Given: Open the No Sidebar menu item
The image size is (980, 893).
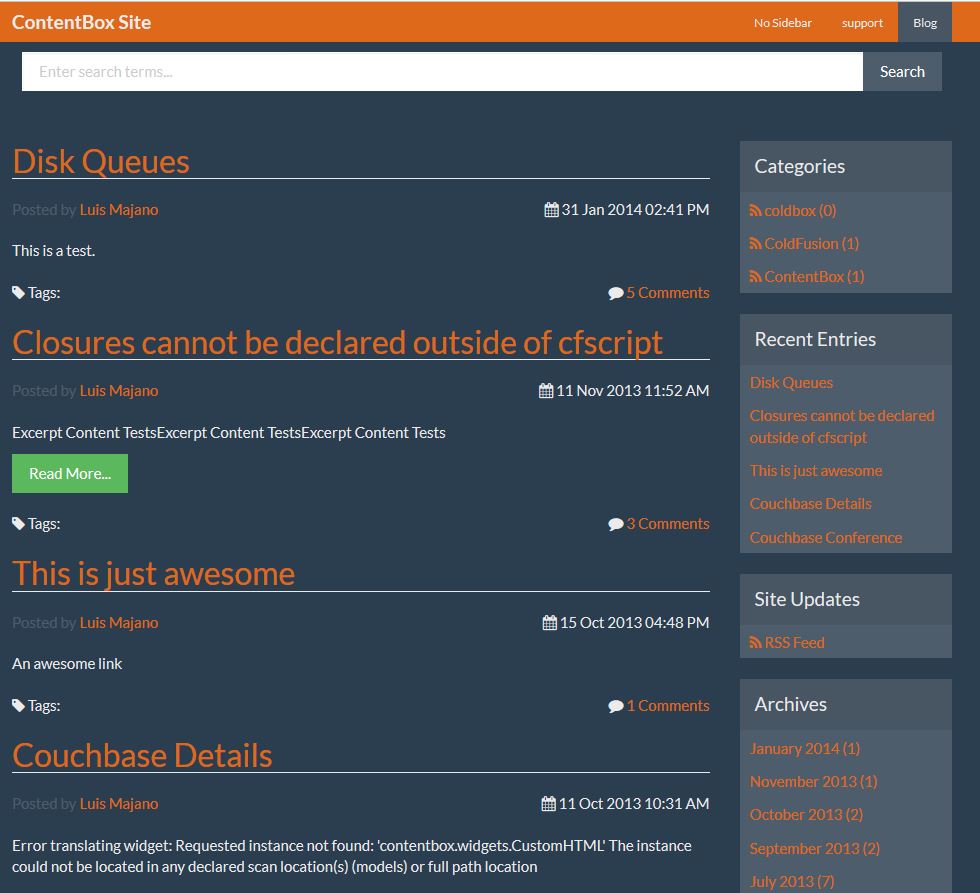Looking at the screenshot, I should (x=782, y=23).
